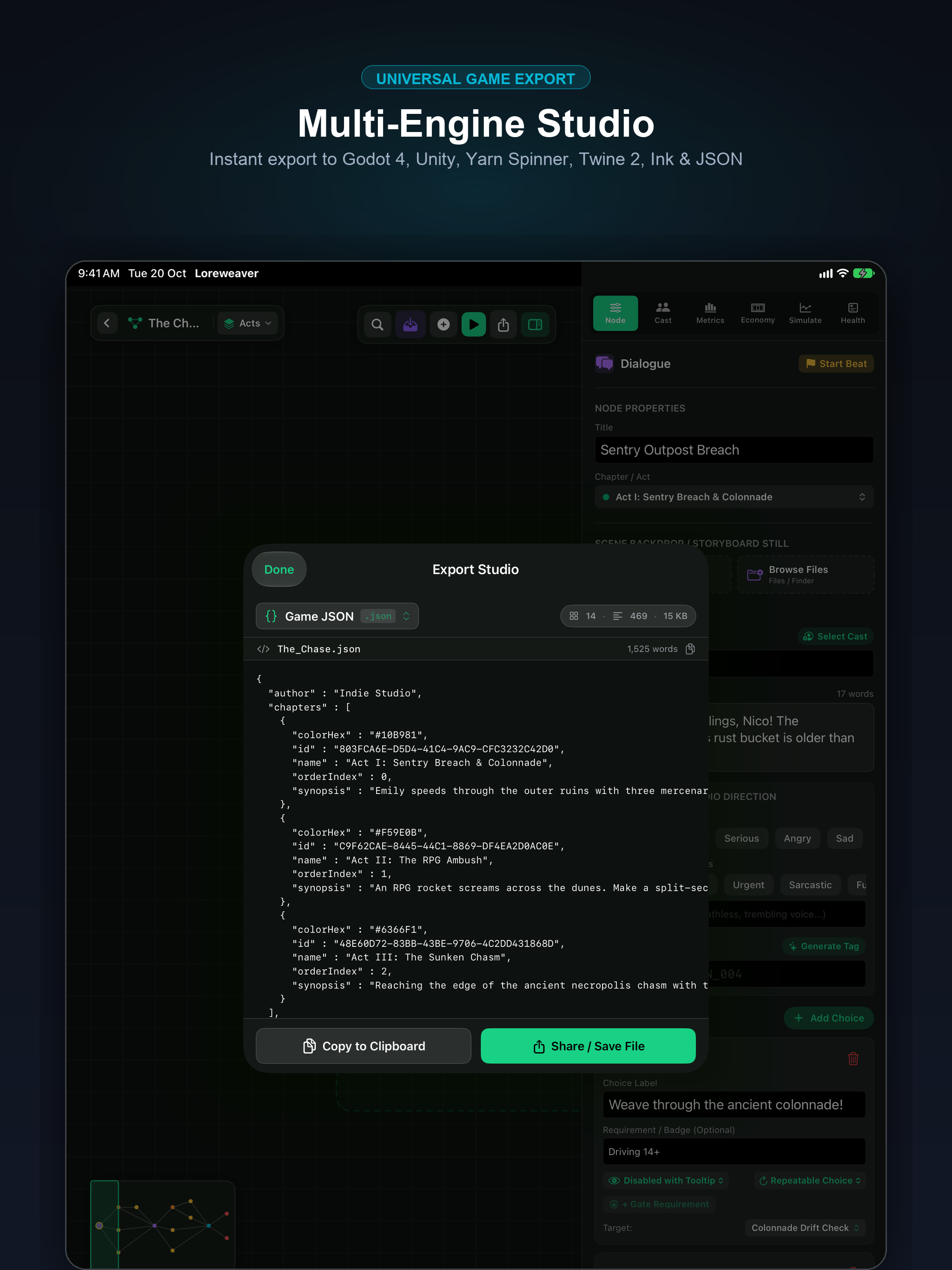Open the Economy tab
Image resolution: width=952 pixels, height=1270 pixels.
[757, 313]
